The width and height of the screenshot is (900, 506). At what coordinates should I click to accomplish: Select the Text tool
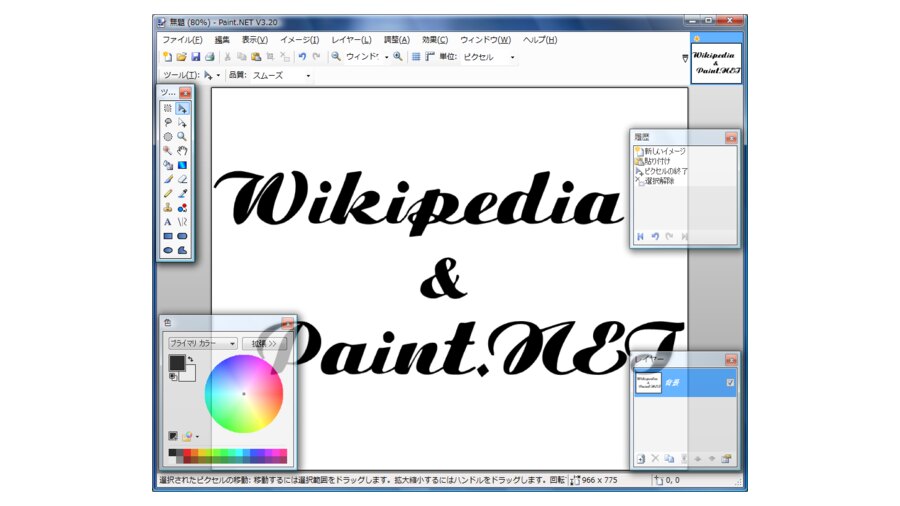coord(168,222)
